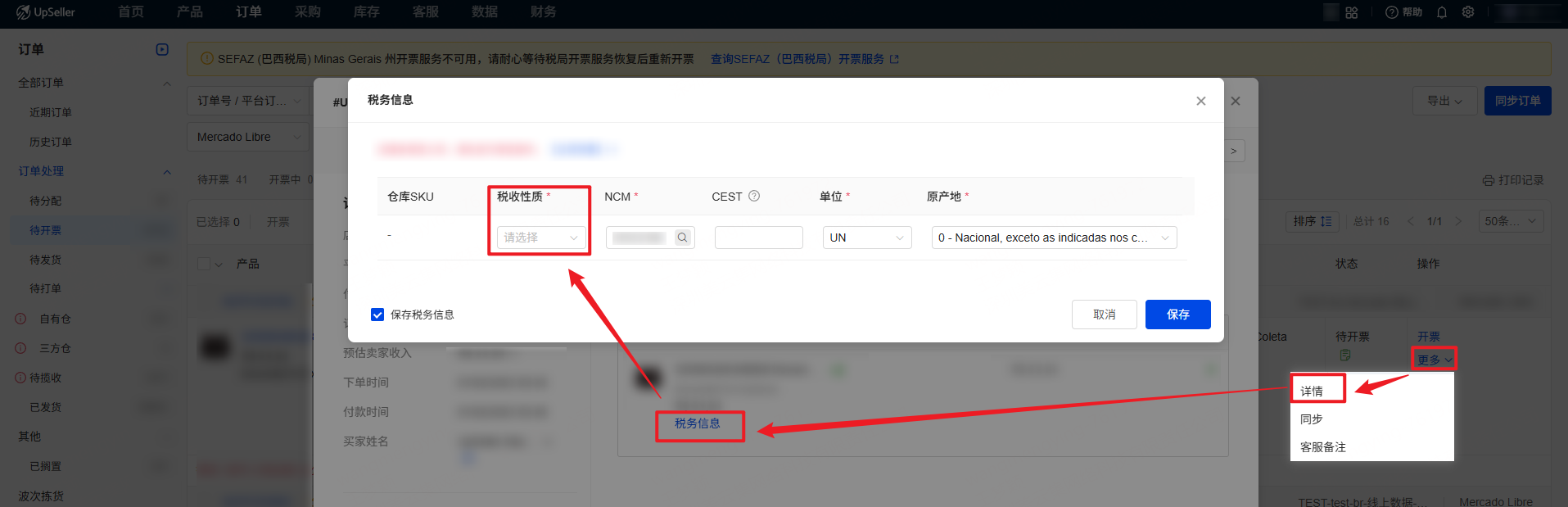Toggle the 保存税务信息 checkbox
This screenshot has height=507, width=1568.
(377, 315)
